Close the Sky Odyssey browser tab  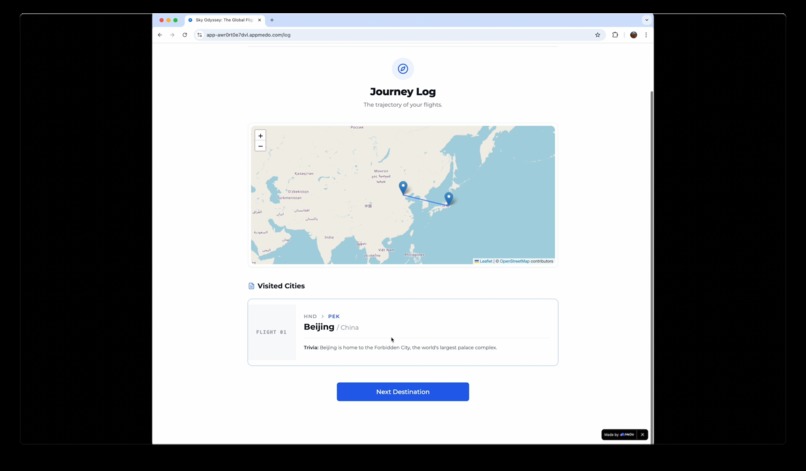click(x=260, y=20)
